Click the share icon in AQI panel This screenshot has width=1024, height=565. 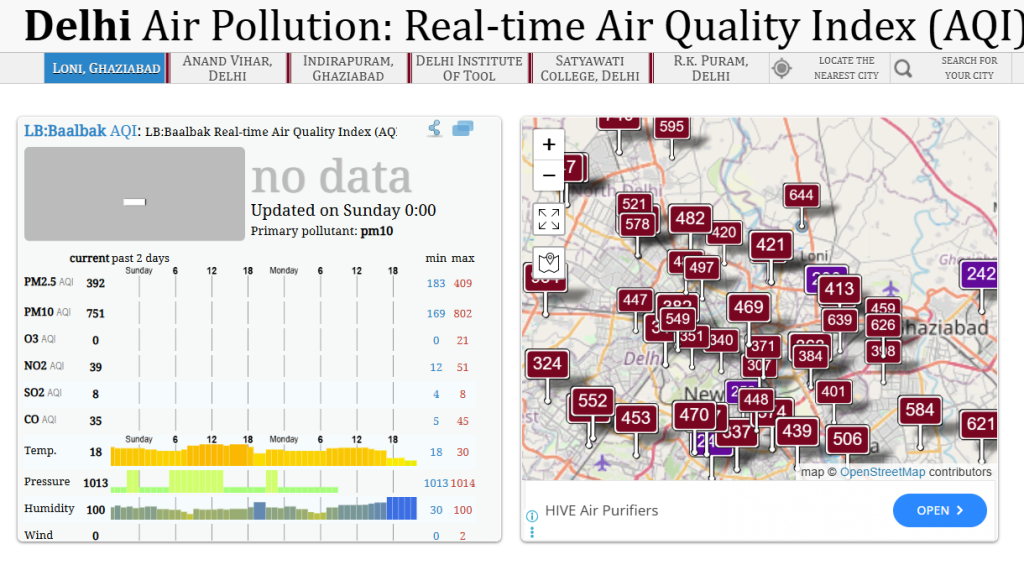435,129
